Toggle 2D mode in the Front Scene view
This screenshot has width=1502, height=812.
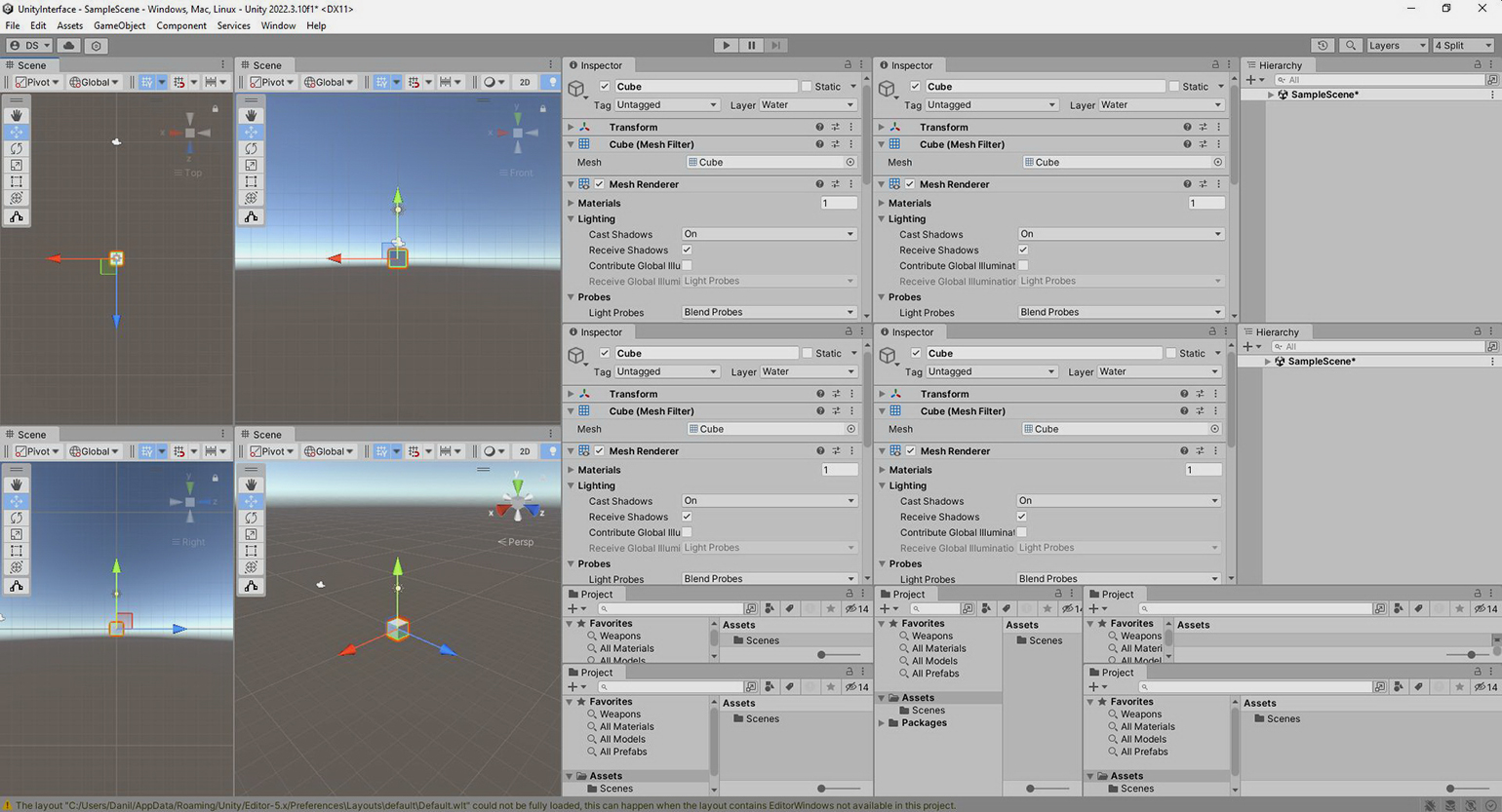point(525,82)
